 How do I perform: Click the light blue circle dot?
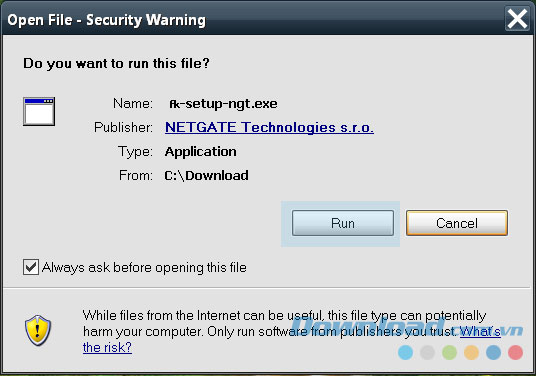click(x=405, y=352)
